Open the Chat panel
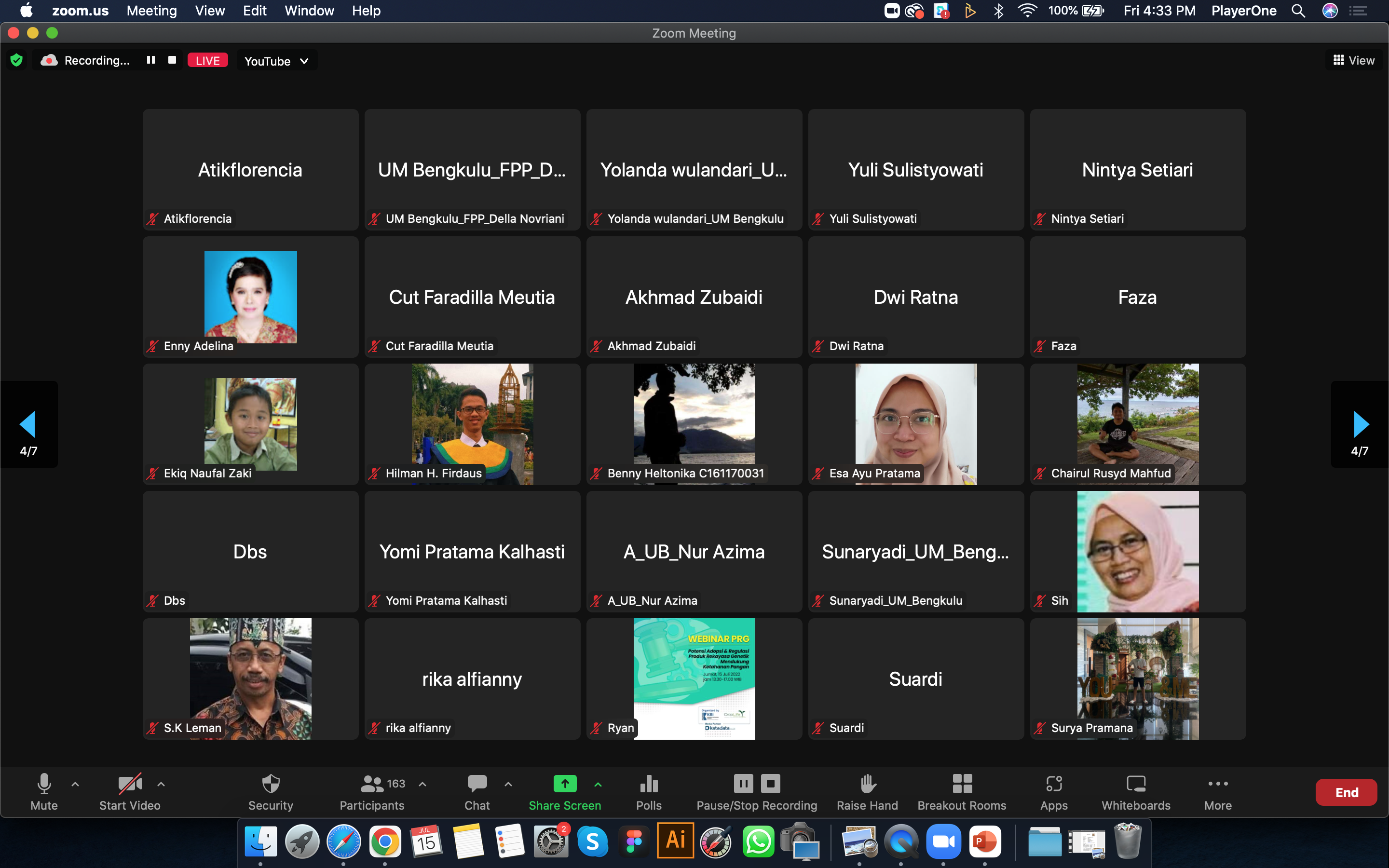Viewport: 1389px width, 868px height. [477, 792]
